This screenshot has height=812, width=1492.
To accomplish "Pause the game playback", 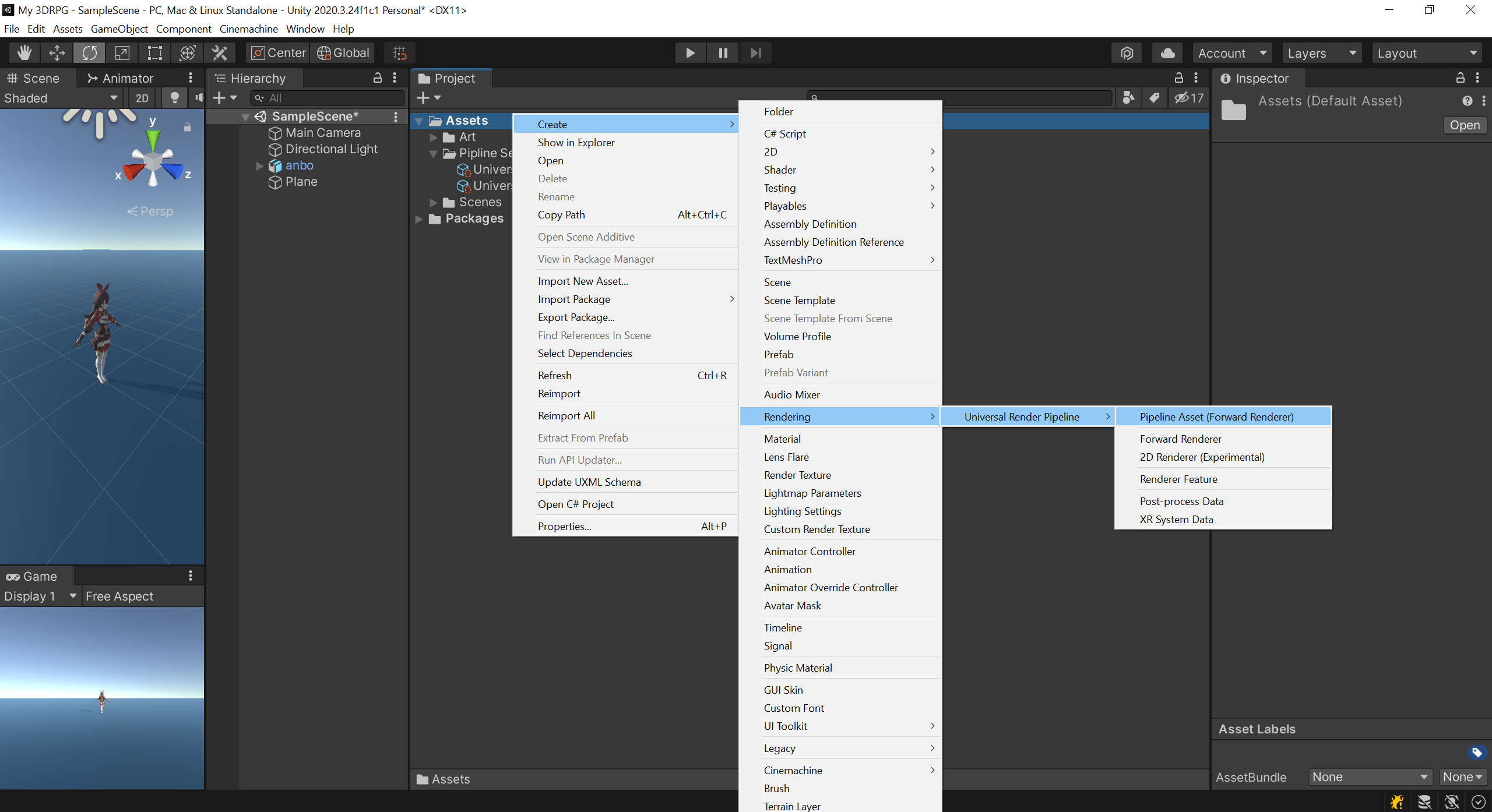I will pos(723,53).
